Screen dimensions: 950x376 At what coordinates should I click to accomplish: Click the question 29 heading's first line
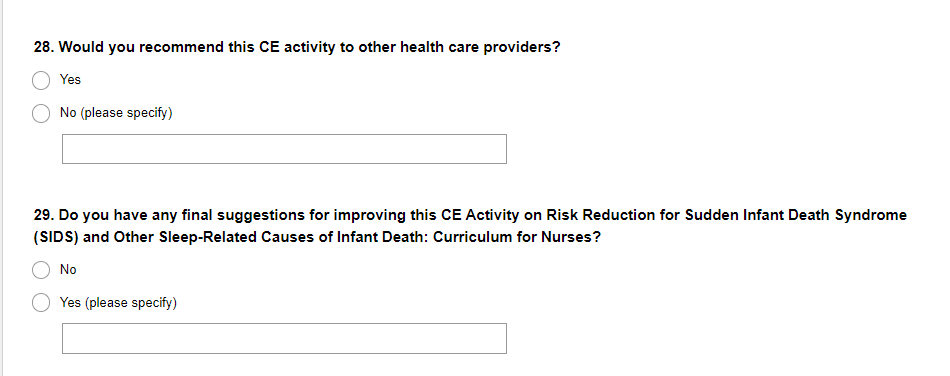point(470,216)
